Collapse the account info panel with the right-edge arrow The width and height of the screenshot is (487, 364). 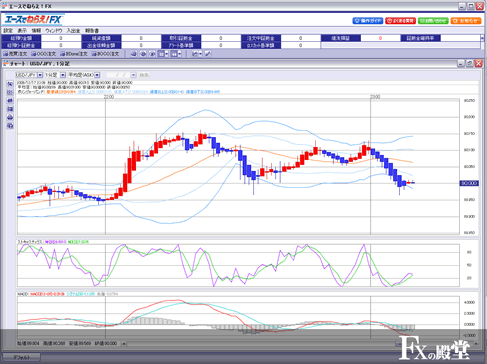pos(482,38)
